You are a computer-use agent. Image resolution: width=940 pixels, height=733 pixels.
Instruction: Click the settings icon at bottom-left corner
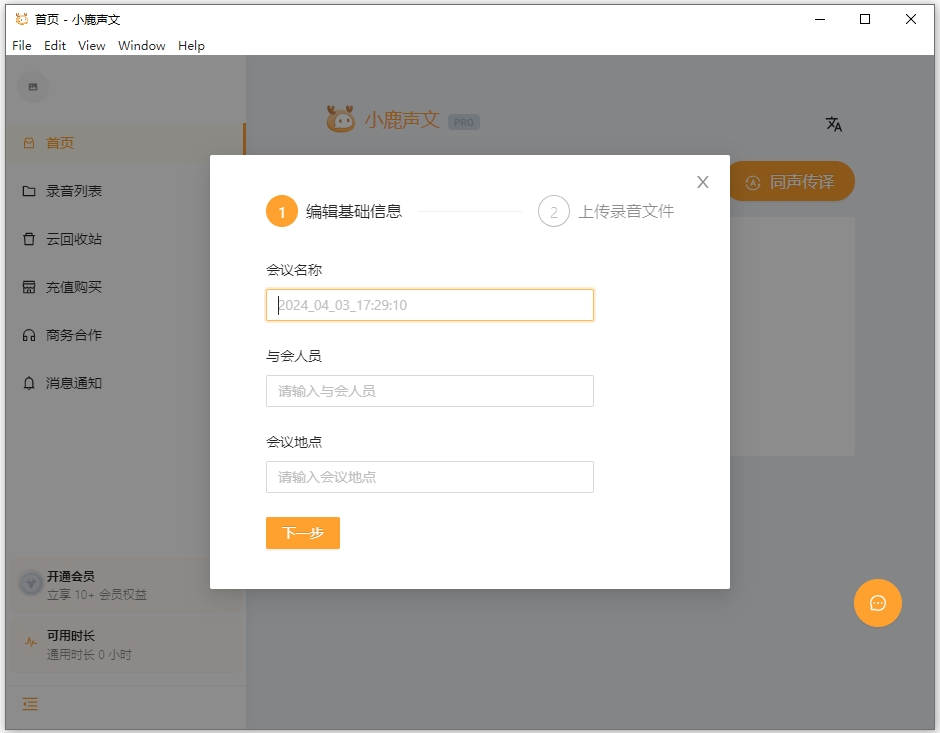pyautogui.click(x=29, y=704)
